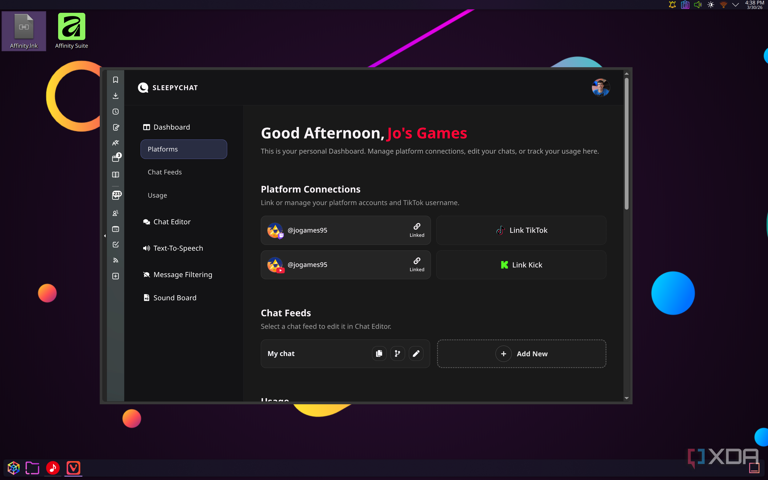Viewport: 768px width, 480px height.
Task: Click the Link TikTok button
Action: click(x=521, y=230)
